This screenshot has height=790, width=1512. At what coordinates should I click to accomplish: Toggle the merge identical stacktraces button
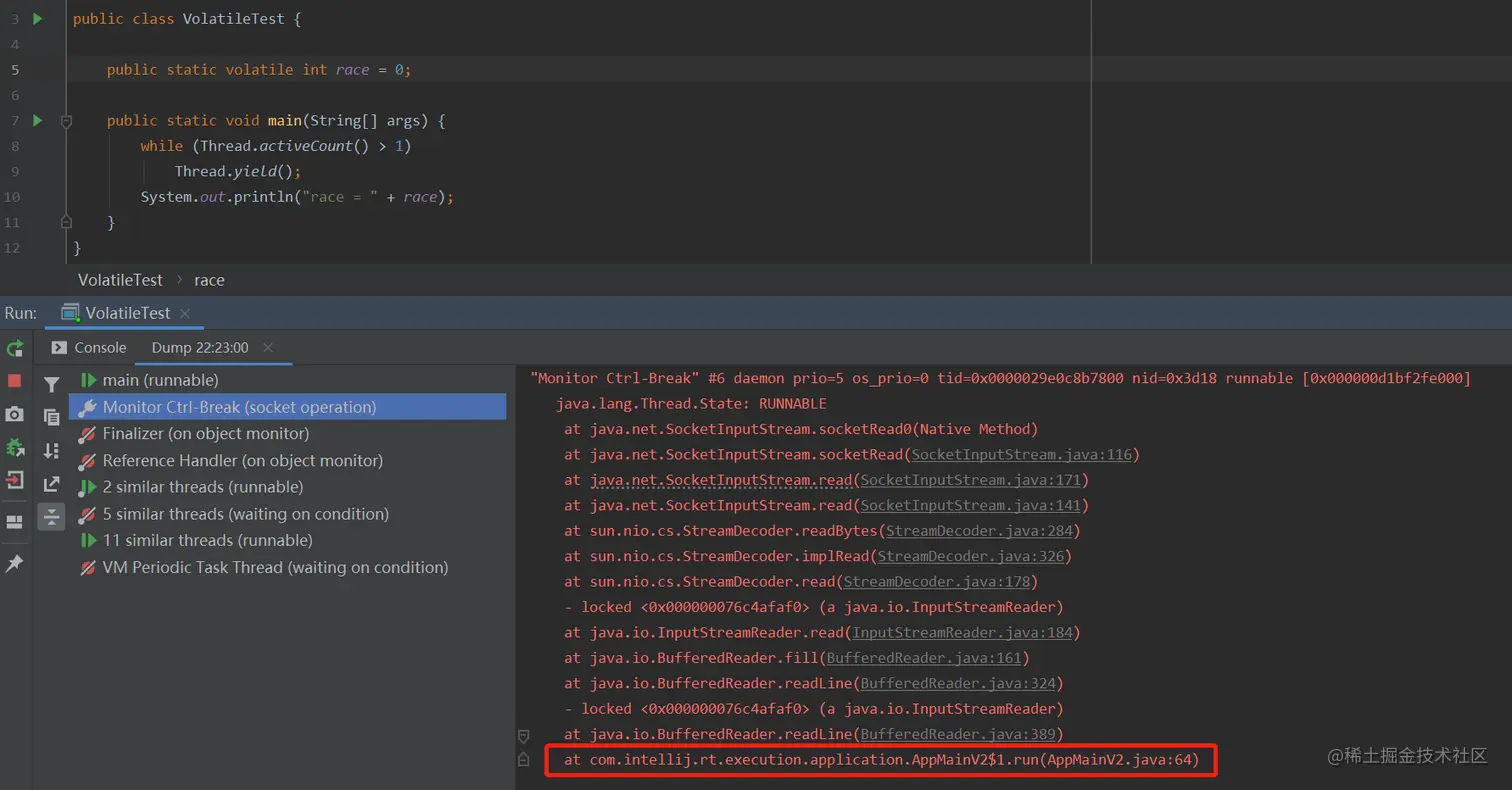click(x=52, y=517)
